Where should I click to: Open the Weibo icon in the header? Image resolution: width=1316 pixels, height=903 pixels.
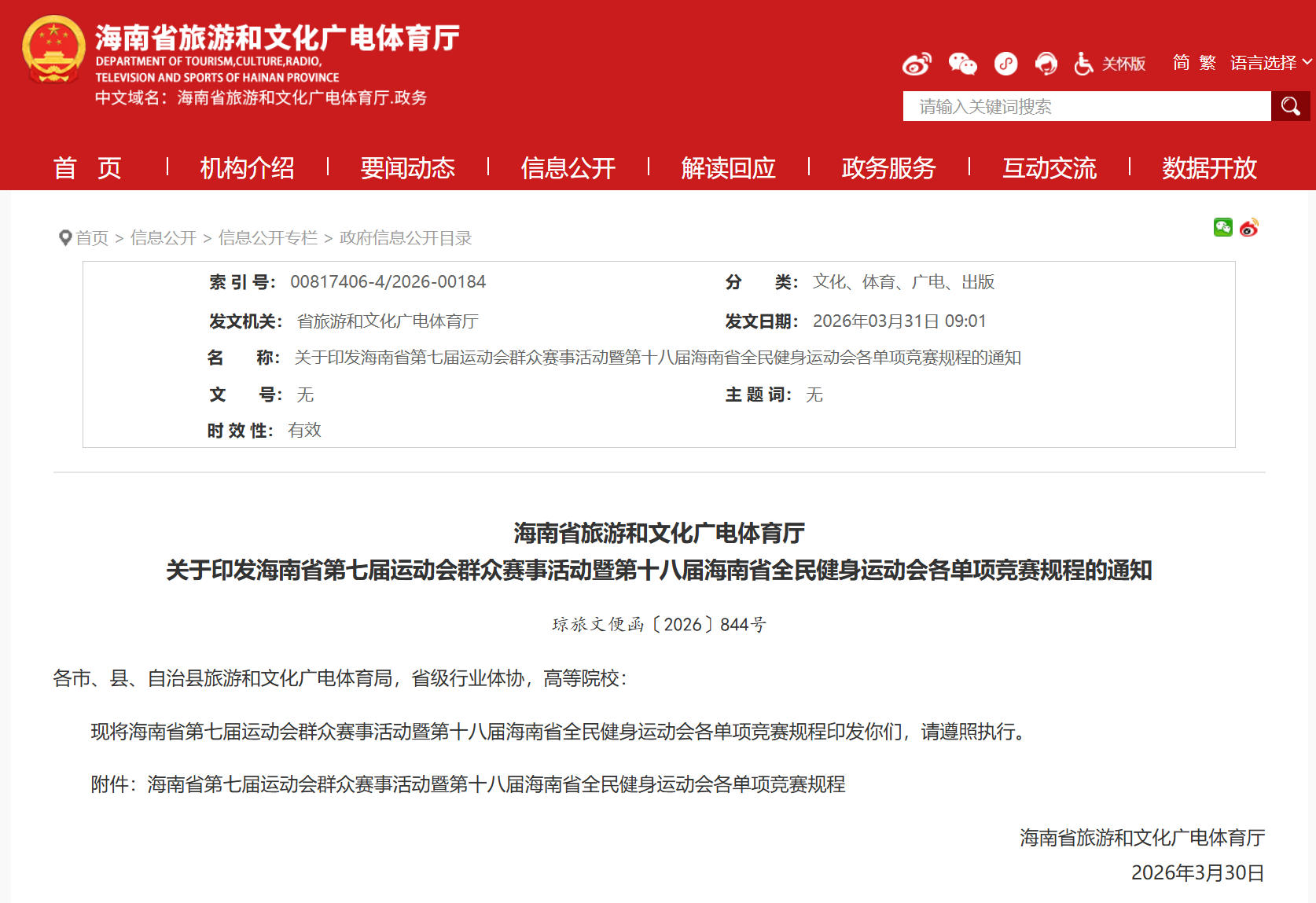917,64
